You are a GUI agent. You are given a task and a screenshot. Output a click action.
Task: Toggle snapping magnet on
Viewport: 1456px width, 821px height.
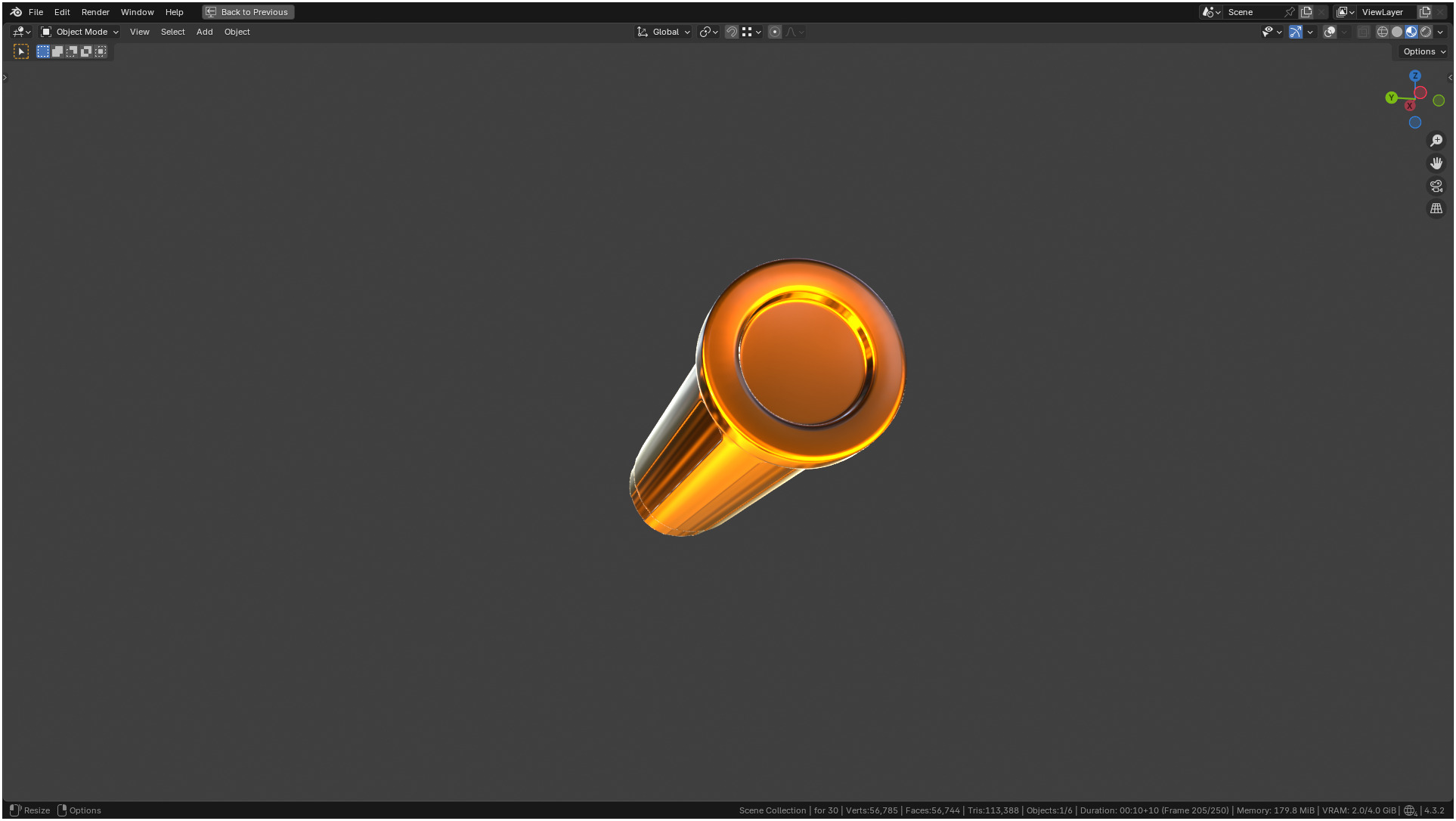731,32
